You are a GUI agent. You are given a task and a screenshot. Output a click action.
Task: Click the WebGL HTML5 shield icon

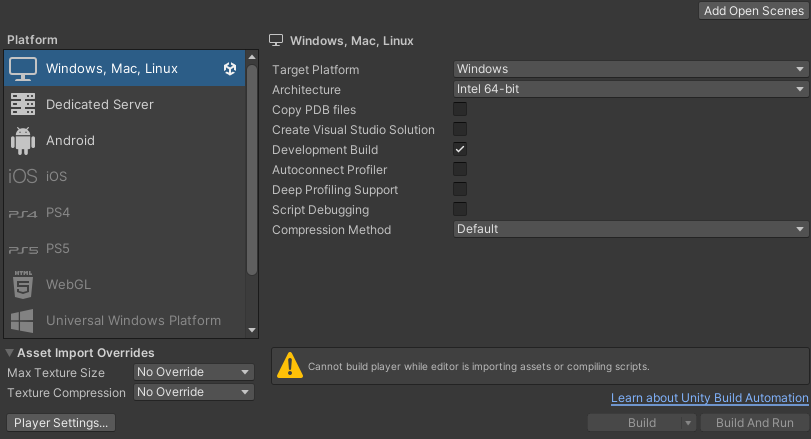point(23,284)
